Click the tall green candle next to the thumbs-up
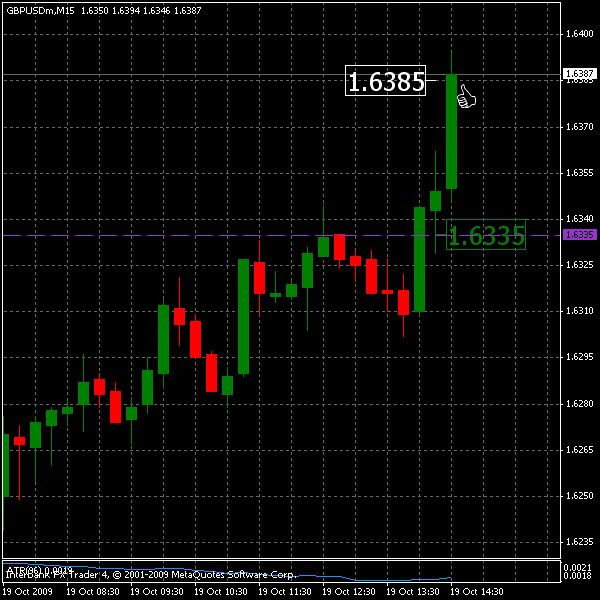This screenshot has width=600, height=600. (x=452, y=131)
